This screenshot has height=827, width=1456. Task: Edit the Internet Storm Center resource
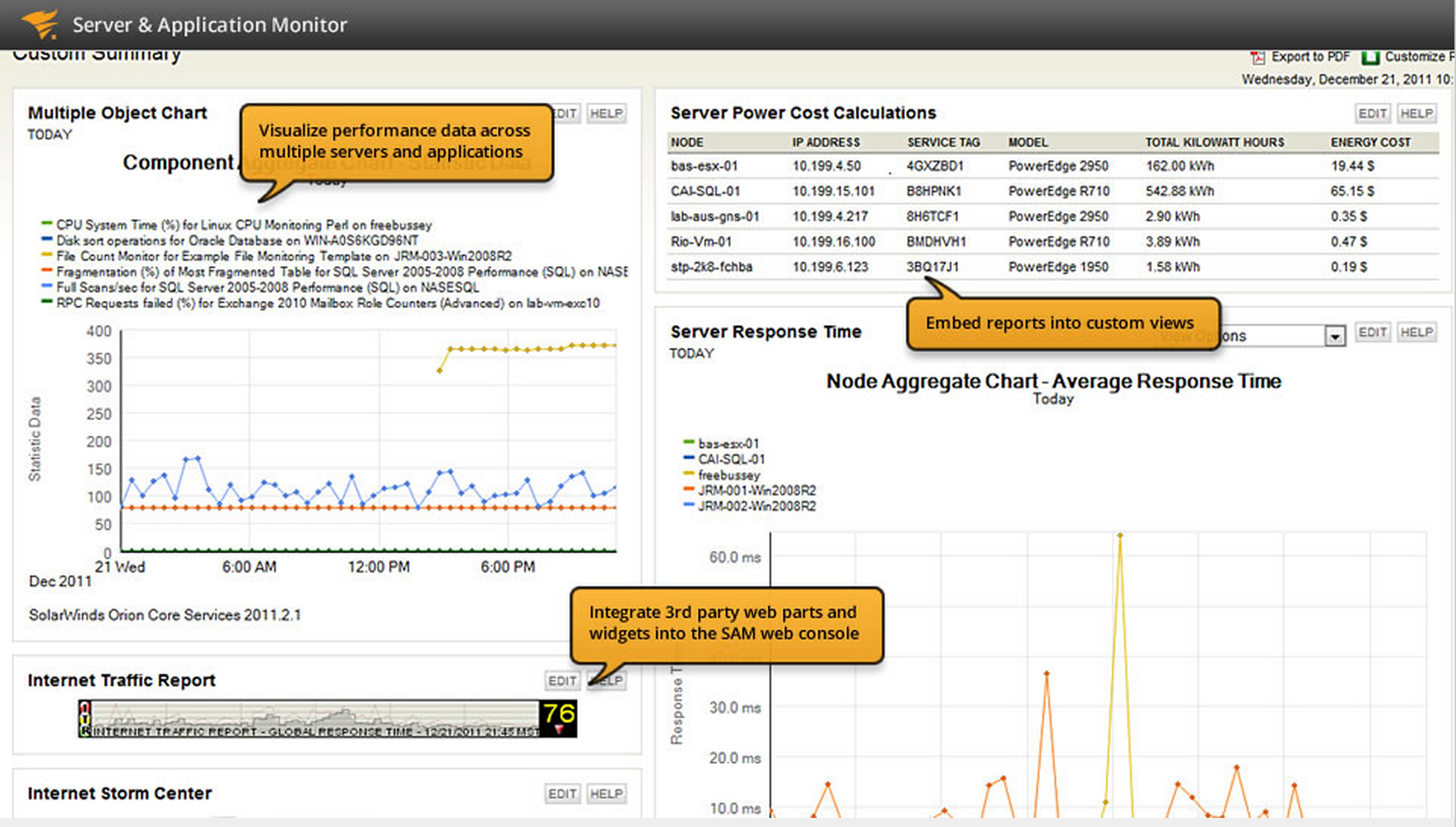click(x=562, y=794)
